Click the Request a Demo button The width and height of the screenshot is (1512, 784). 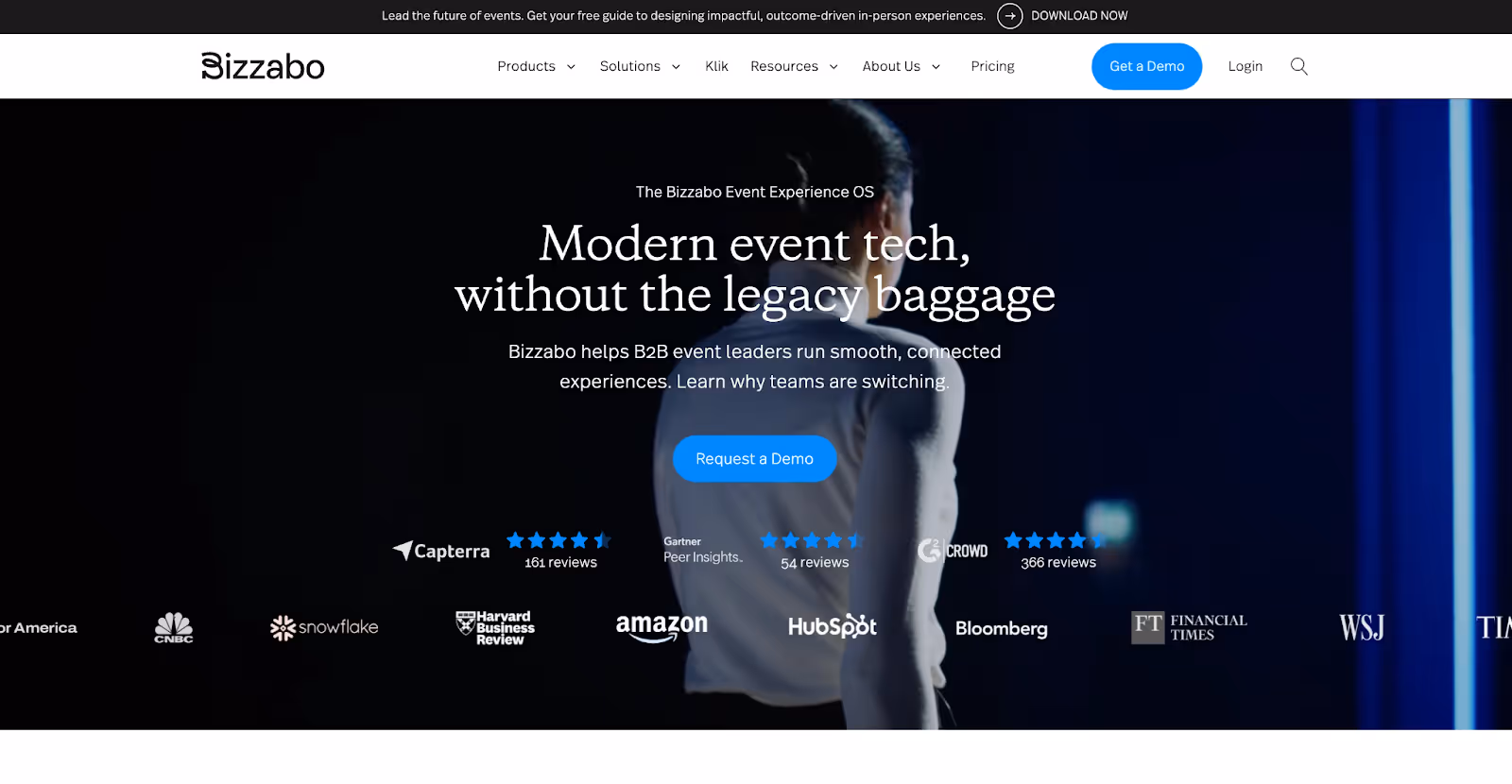point(754,459)
